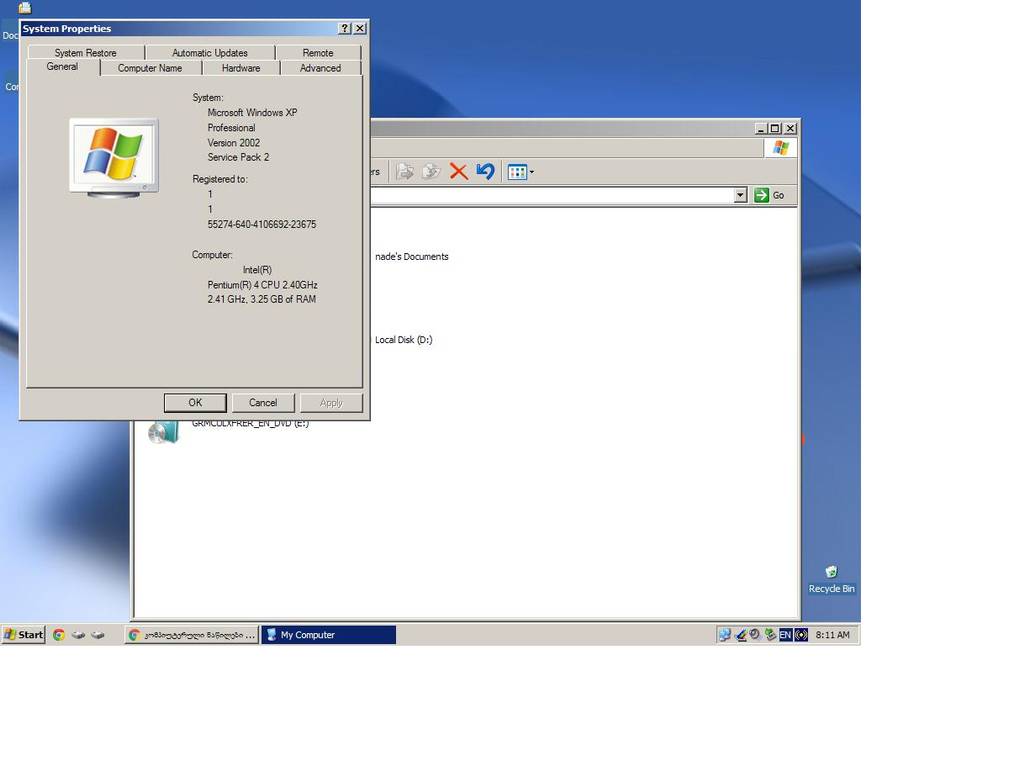Screen dimensions: 1024x779
Task: Click the My Computer taskbar button
Action: click(328, 635)
